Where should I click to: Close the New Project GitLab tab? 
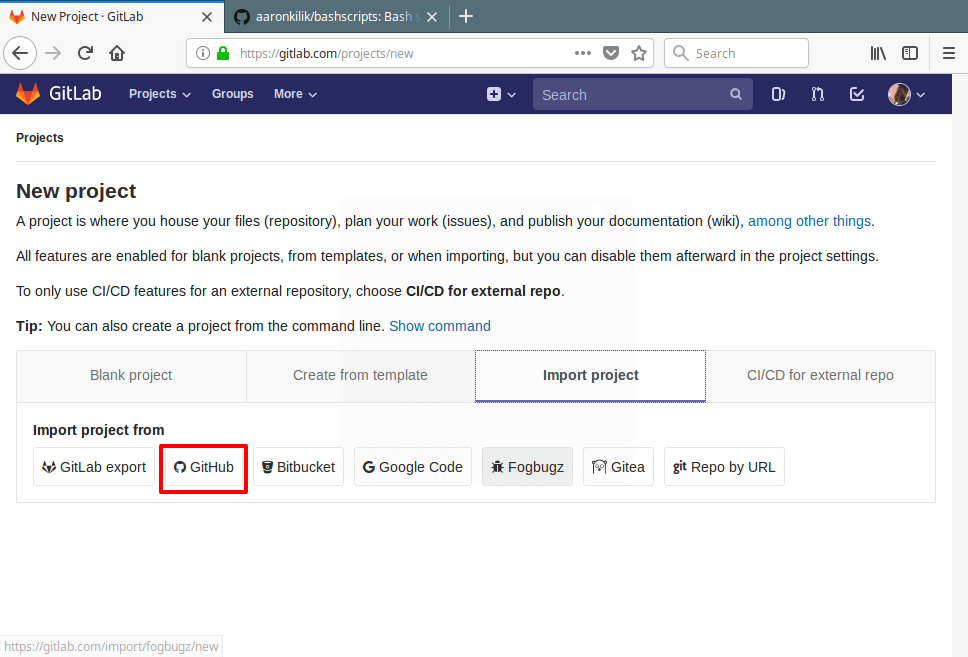pos(207,17)
